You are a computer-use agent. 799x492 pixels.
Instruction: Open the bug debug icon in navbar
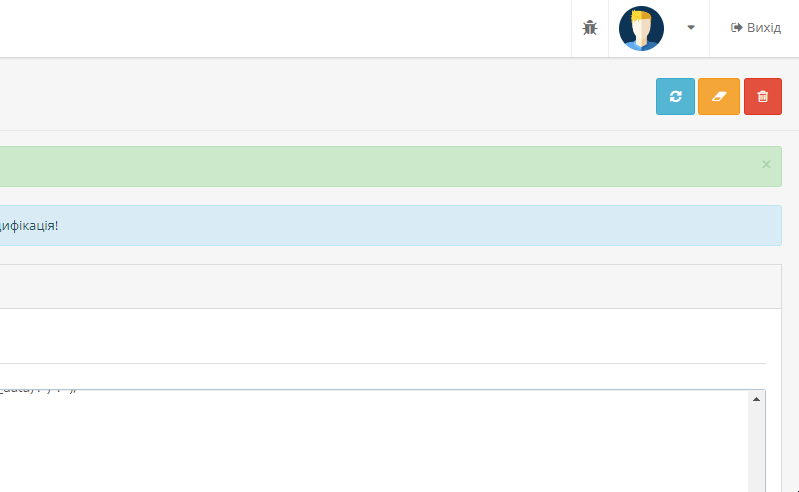590,28
